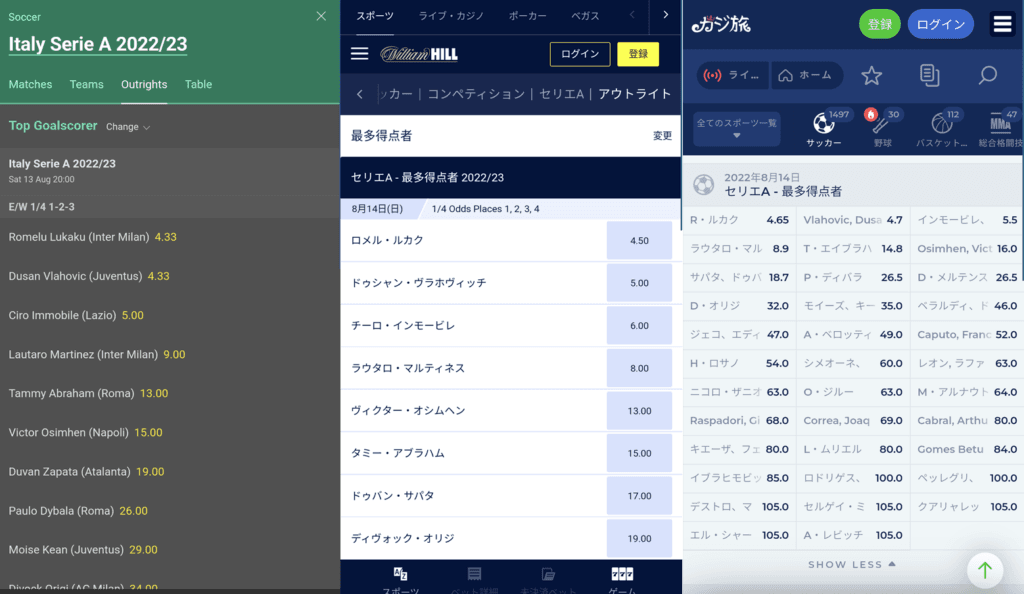Select Lautaro Martinez (Inter Milan) 9.00 odds
The image size is (1024, 594).
tap(174, 354)
